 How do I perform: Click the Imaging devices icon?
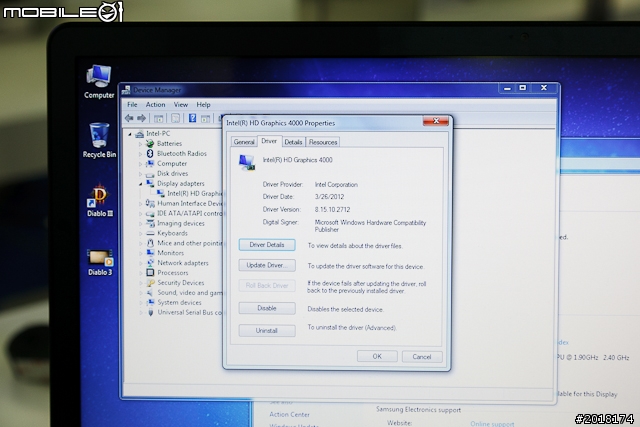coord(150,223)
